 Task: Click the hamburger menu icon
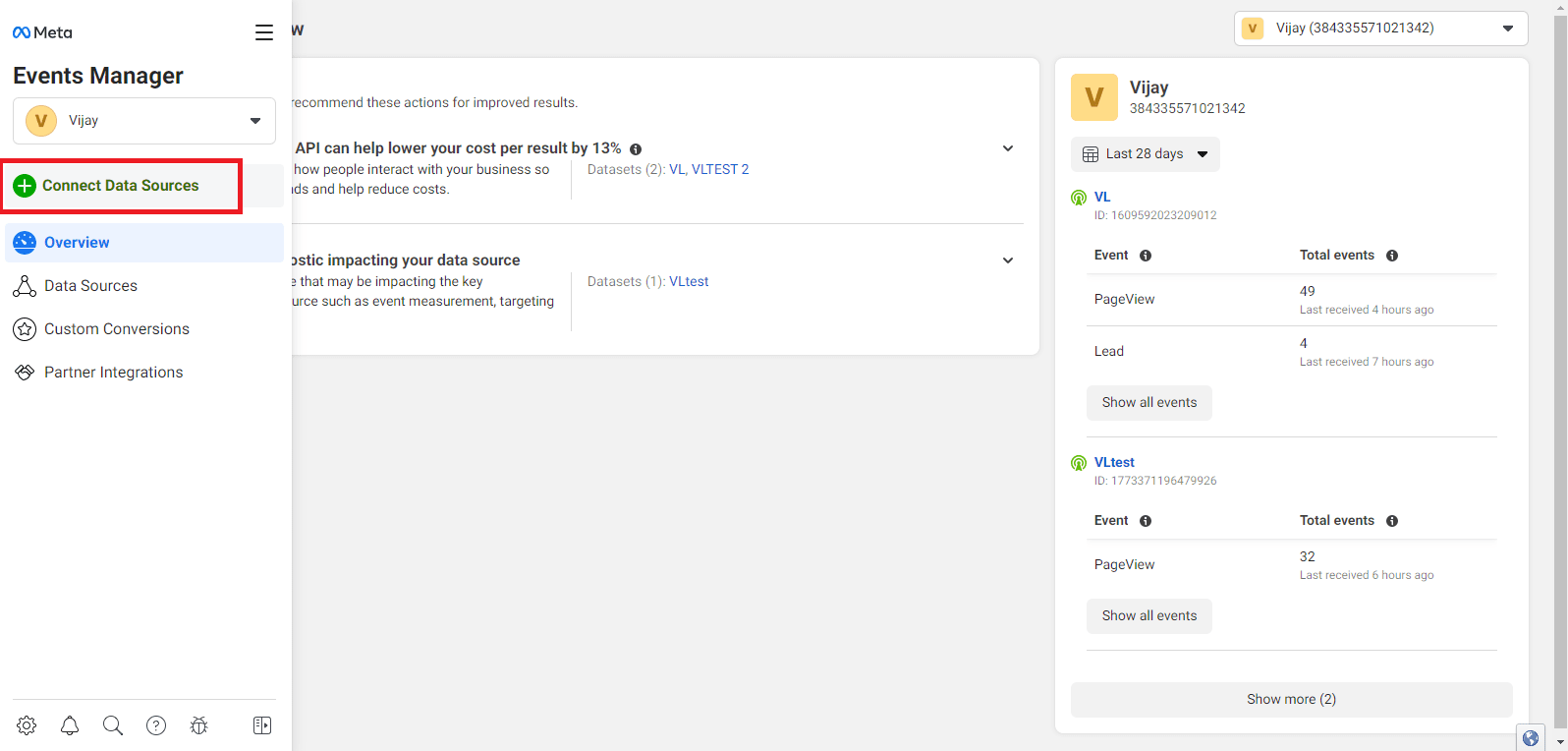(264, 32)
